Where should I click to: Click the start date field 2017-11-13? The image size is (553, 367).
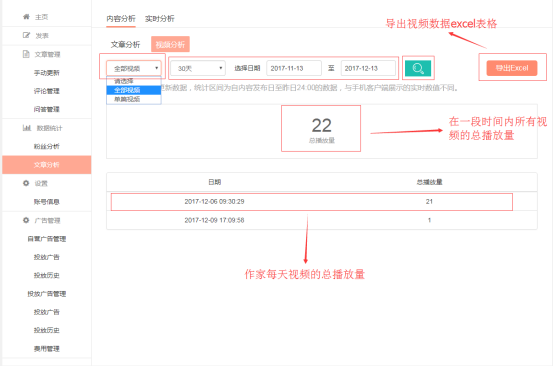(294, 68)
